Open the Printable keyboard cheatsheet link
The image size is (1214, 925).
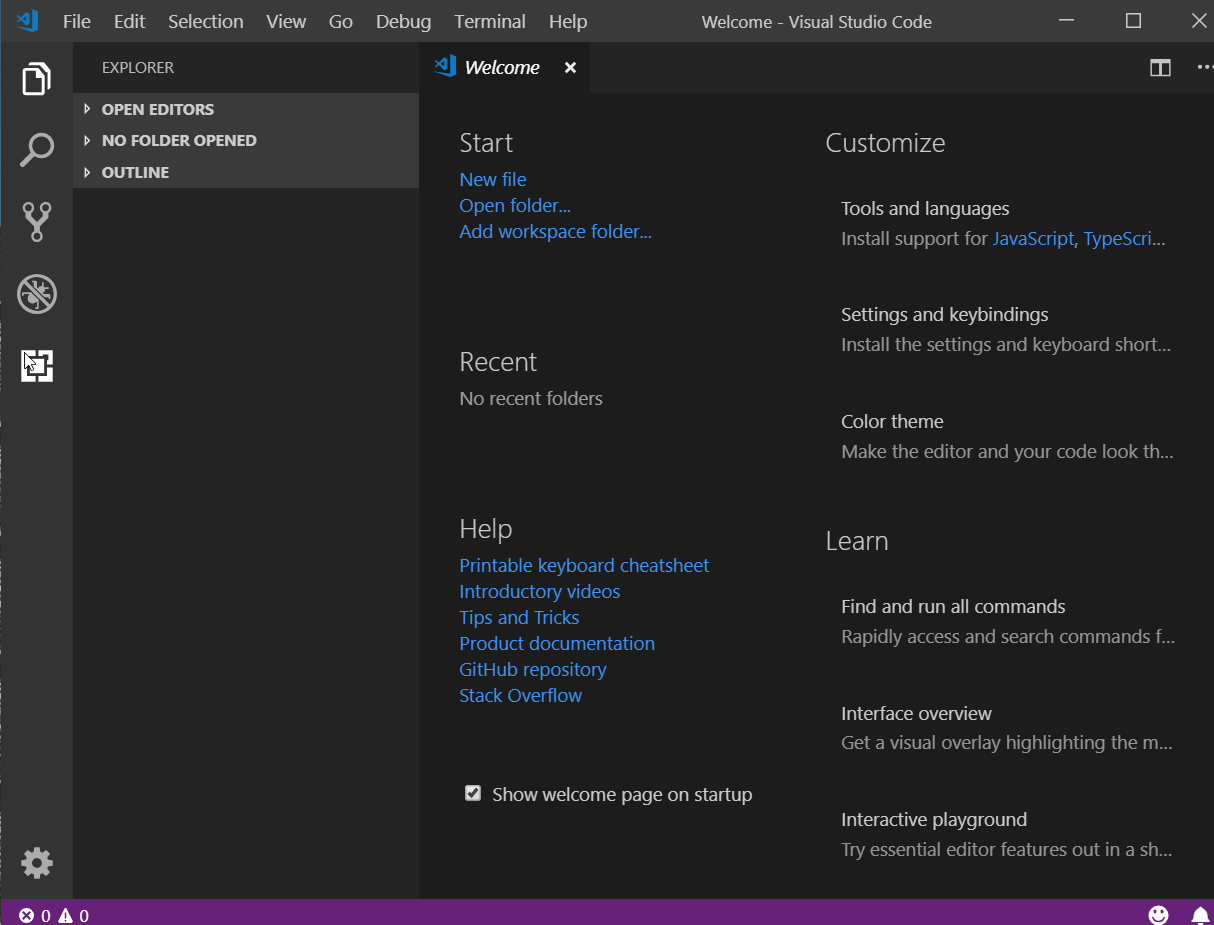584,565
